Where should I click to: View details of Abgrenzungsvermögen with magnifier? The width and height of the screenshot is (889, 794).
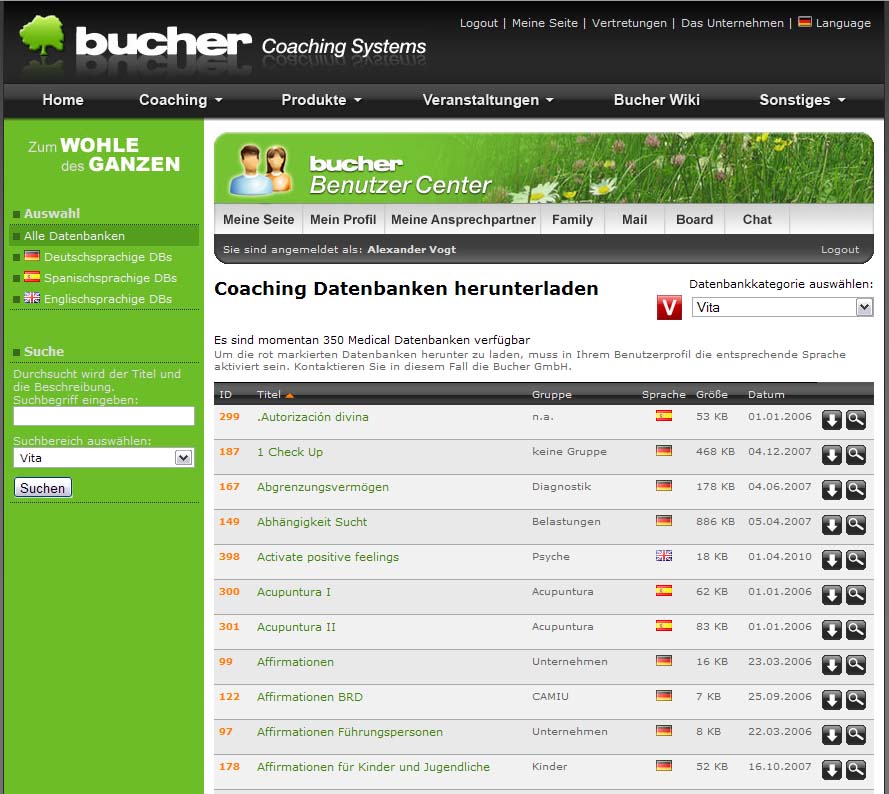[856, 491]
